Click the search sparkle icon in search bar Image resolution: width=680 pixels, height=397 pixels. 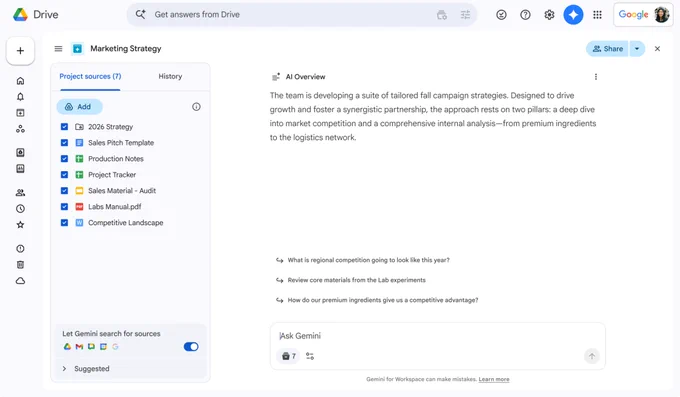(141, 14)
